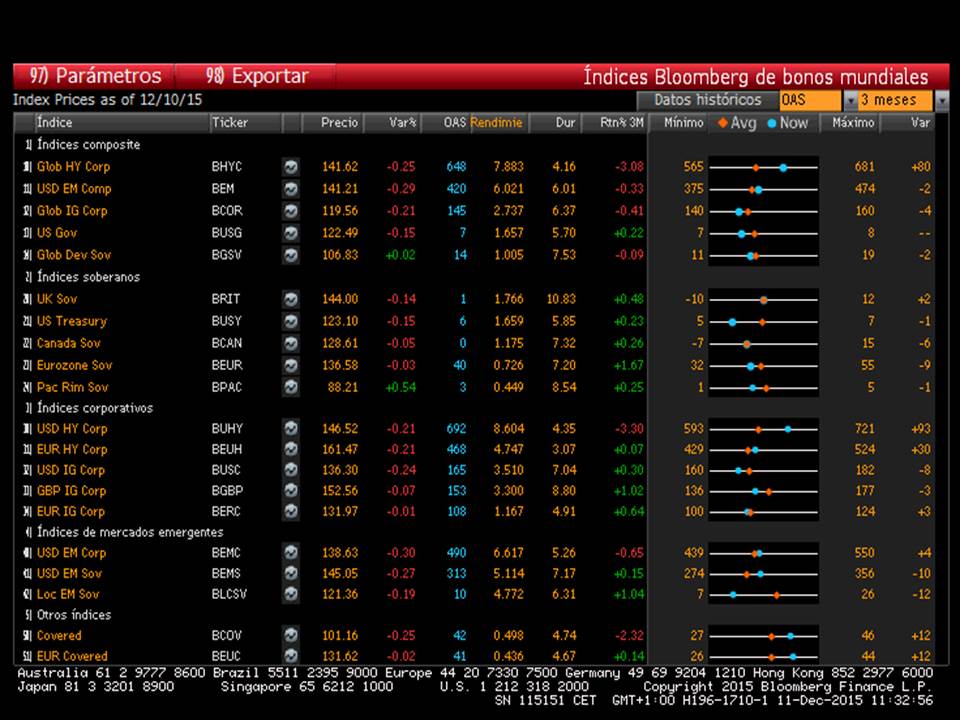960x720 pixels.
Task: Open the OAS field dropdown arrow
Action: (850, 100)
